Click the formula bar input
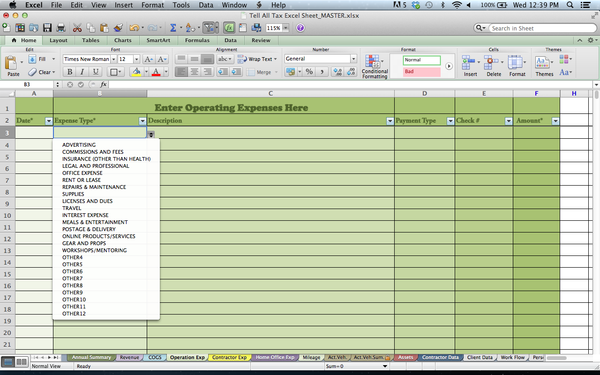The image size is (600, 375). click(x=350, y=85)
